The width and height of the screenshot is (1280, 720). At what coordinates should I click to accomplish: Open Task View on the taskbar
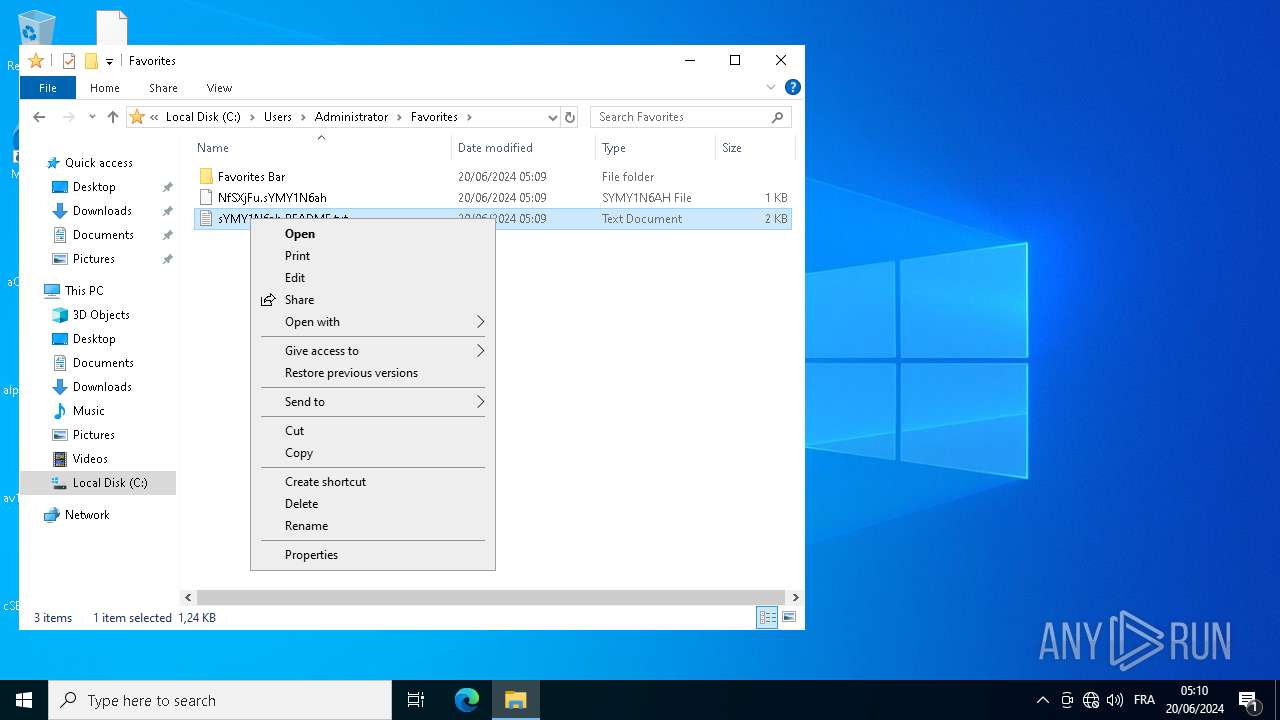[416, 700]
